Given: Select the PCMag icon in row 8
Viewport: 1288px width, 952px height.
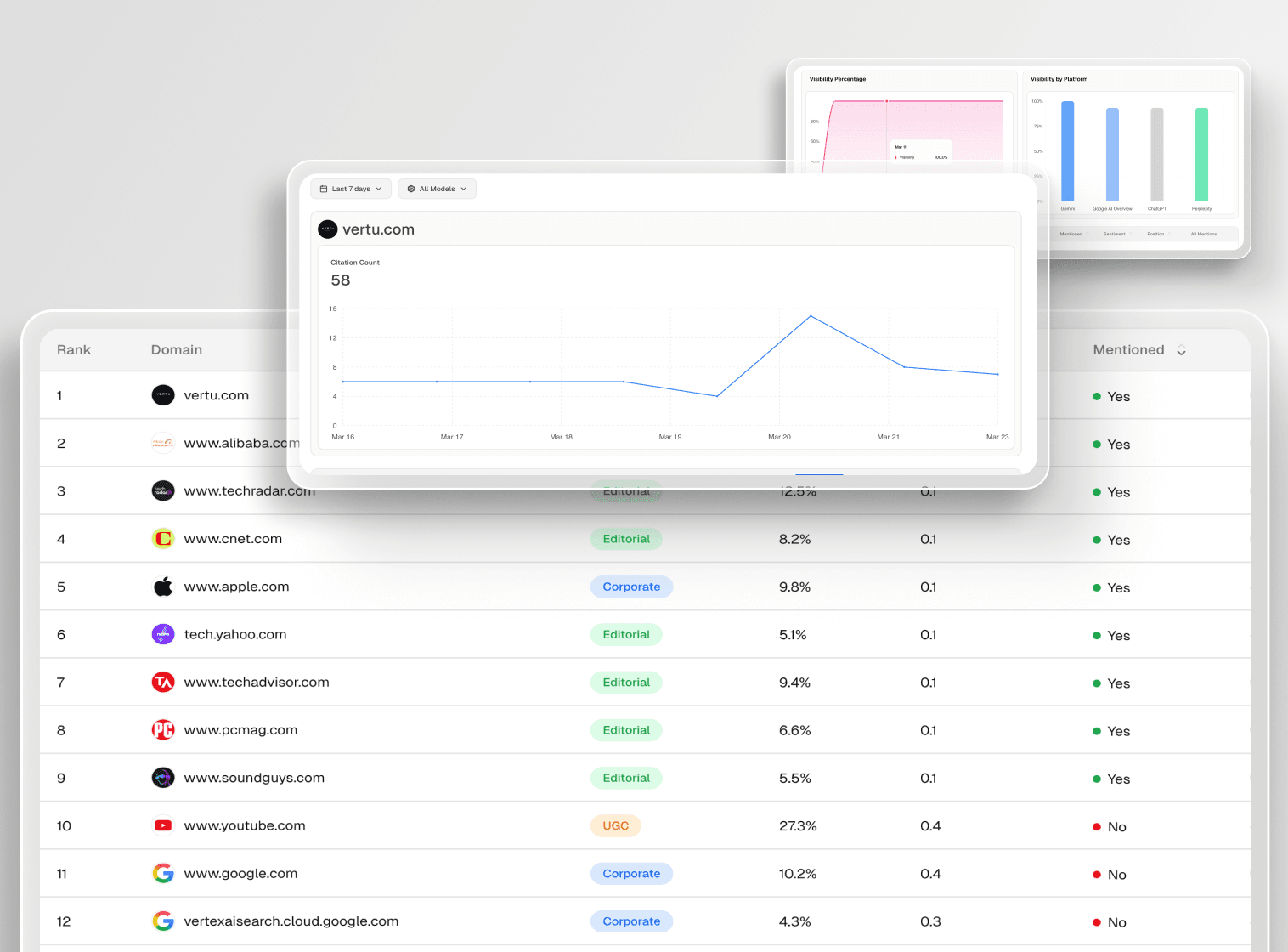Looking at the screenshot, I should [x=162, y=729].
